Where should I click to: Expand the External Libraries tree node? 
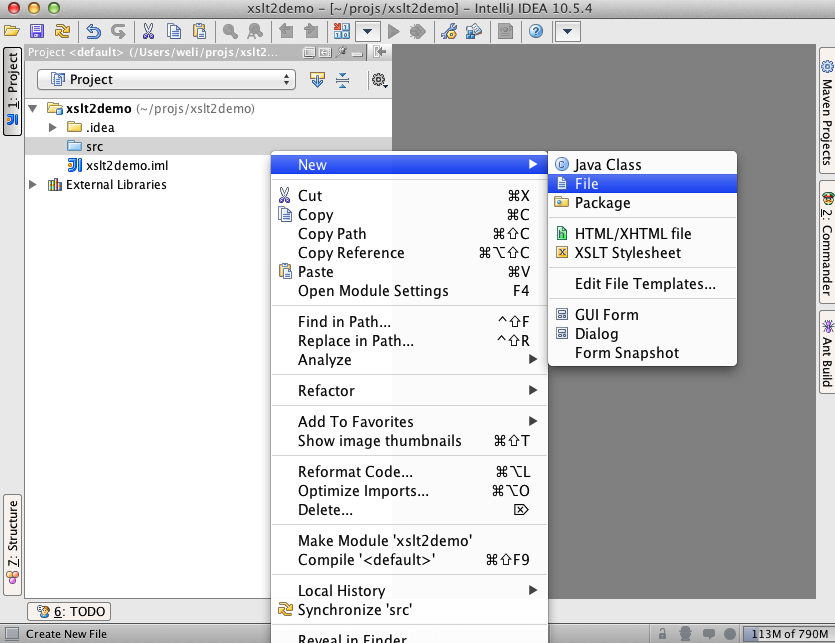coord(33,185)
